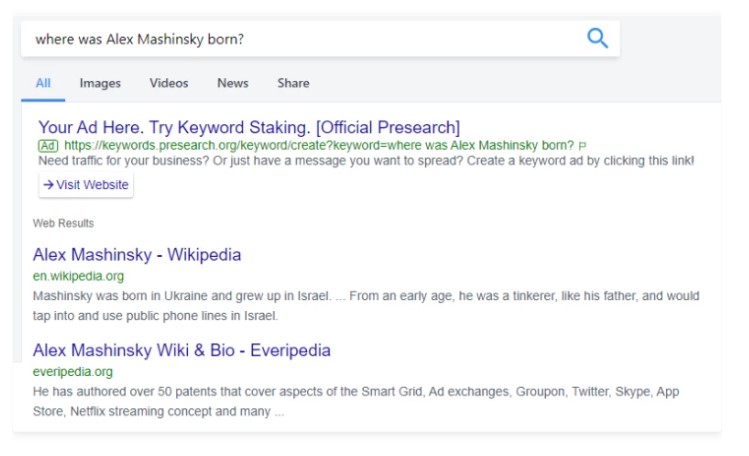
Task: Focus the search query input field
Action: point(300,39)
